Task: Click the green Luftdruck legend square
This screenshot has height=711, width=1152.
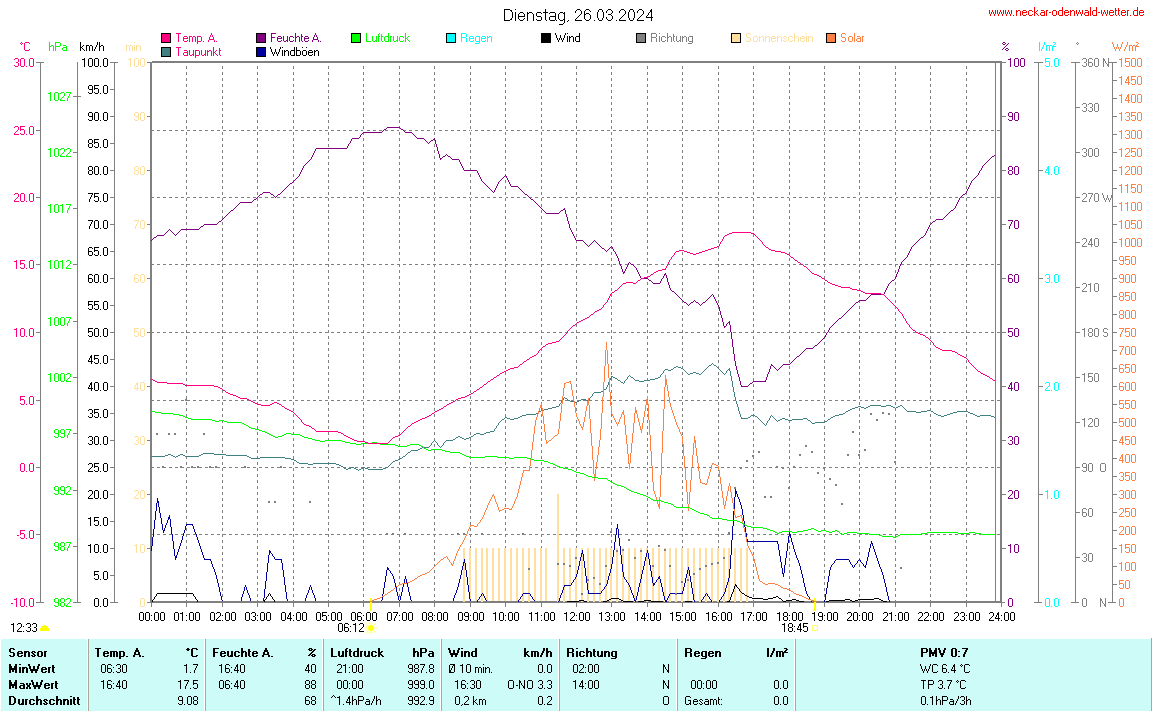Action: pyautogui.click(x=356, y=38)
